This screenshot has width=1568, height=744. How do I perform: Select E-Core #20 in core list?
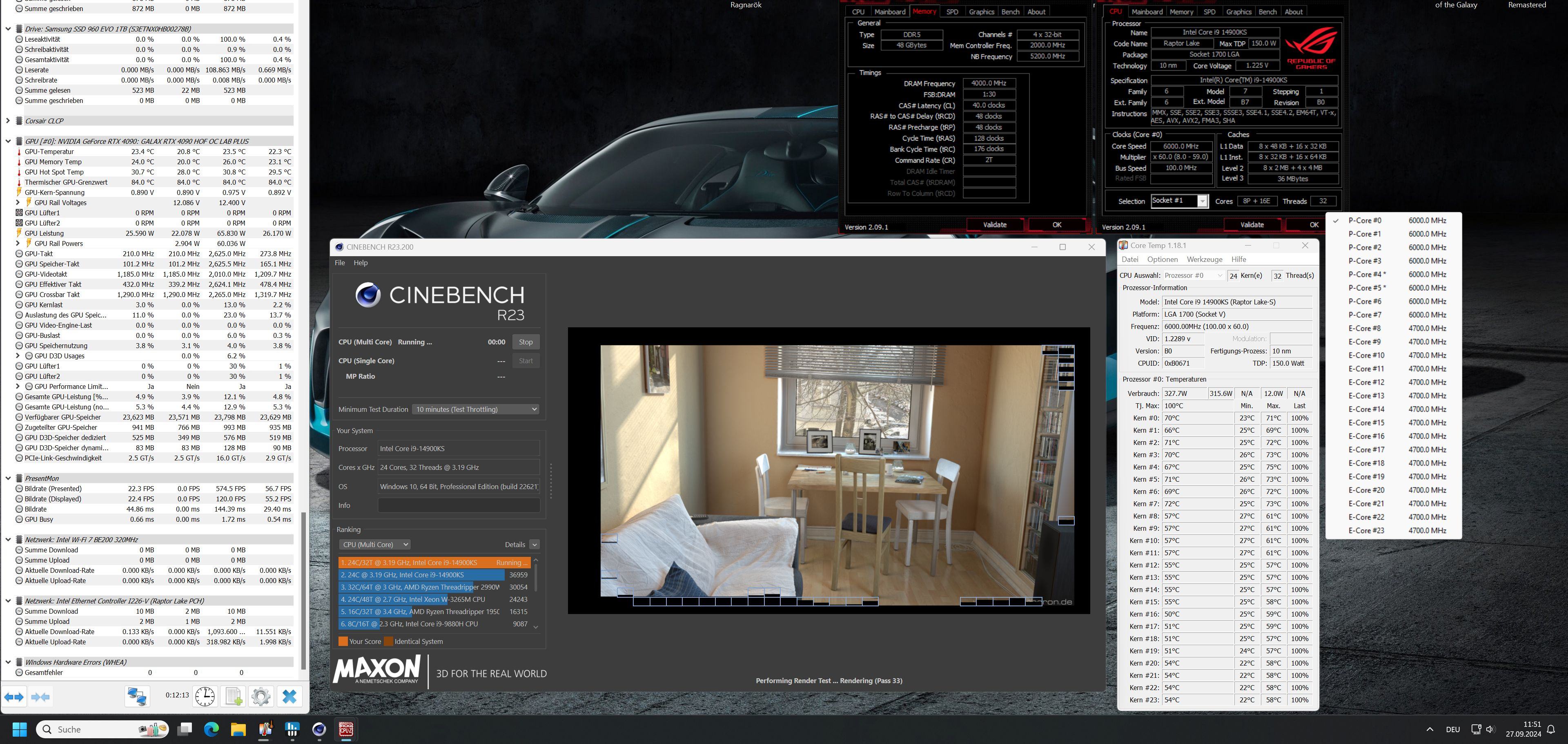click(x=1393, y=490)
